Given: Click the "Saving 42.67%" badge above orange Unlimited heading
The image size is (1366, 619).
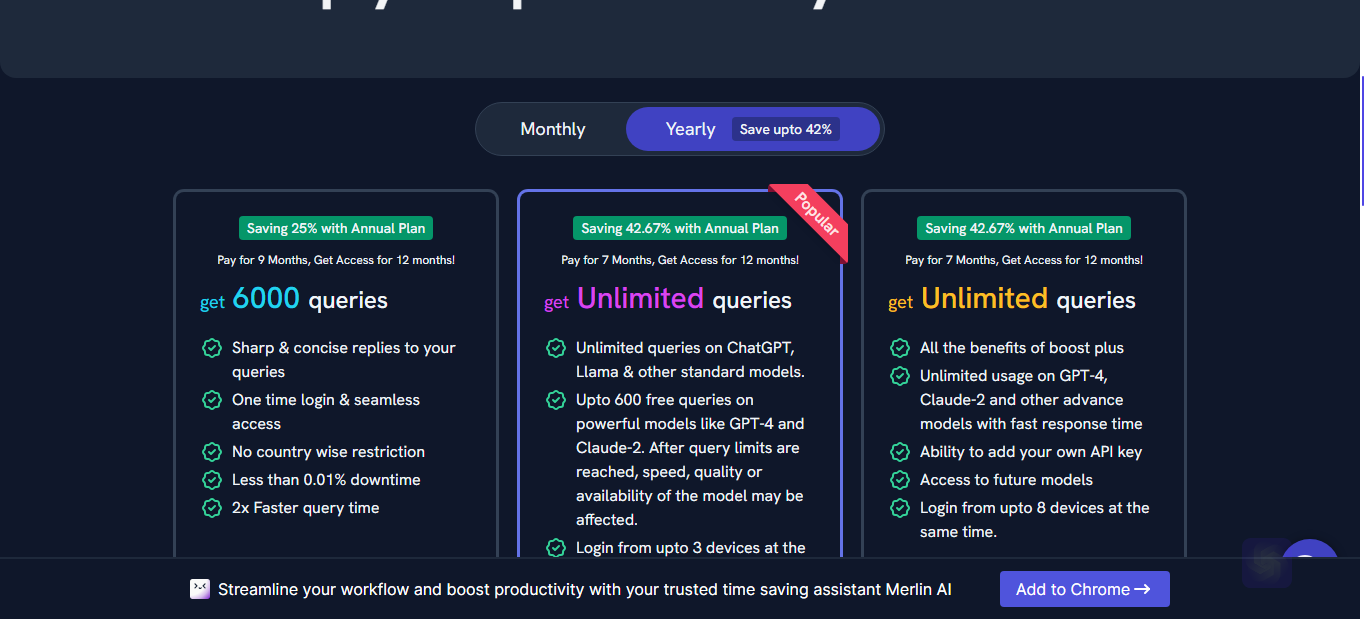Looking at the screenshot, I should (x=1024, y=228).
